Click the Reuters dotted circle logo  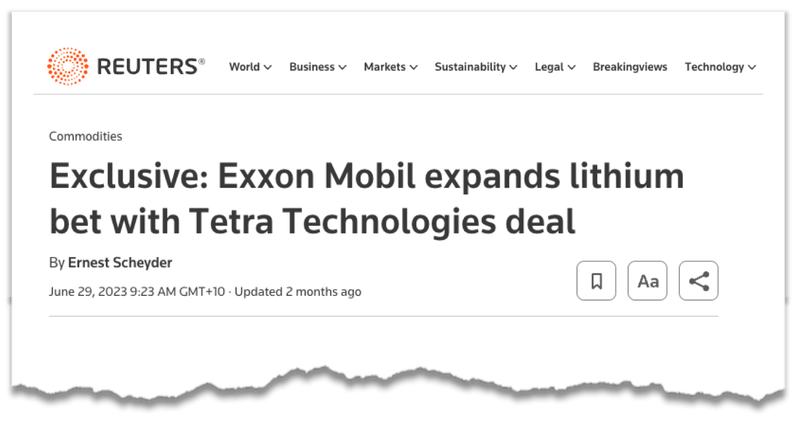click(68, 66)
